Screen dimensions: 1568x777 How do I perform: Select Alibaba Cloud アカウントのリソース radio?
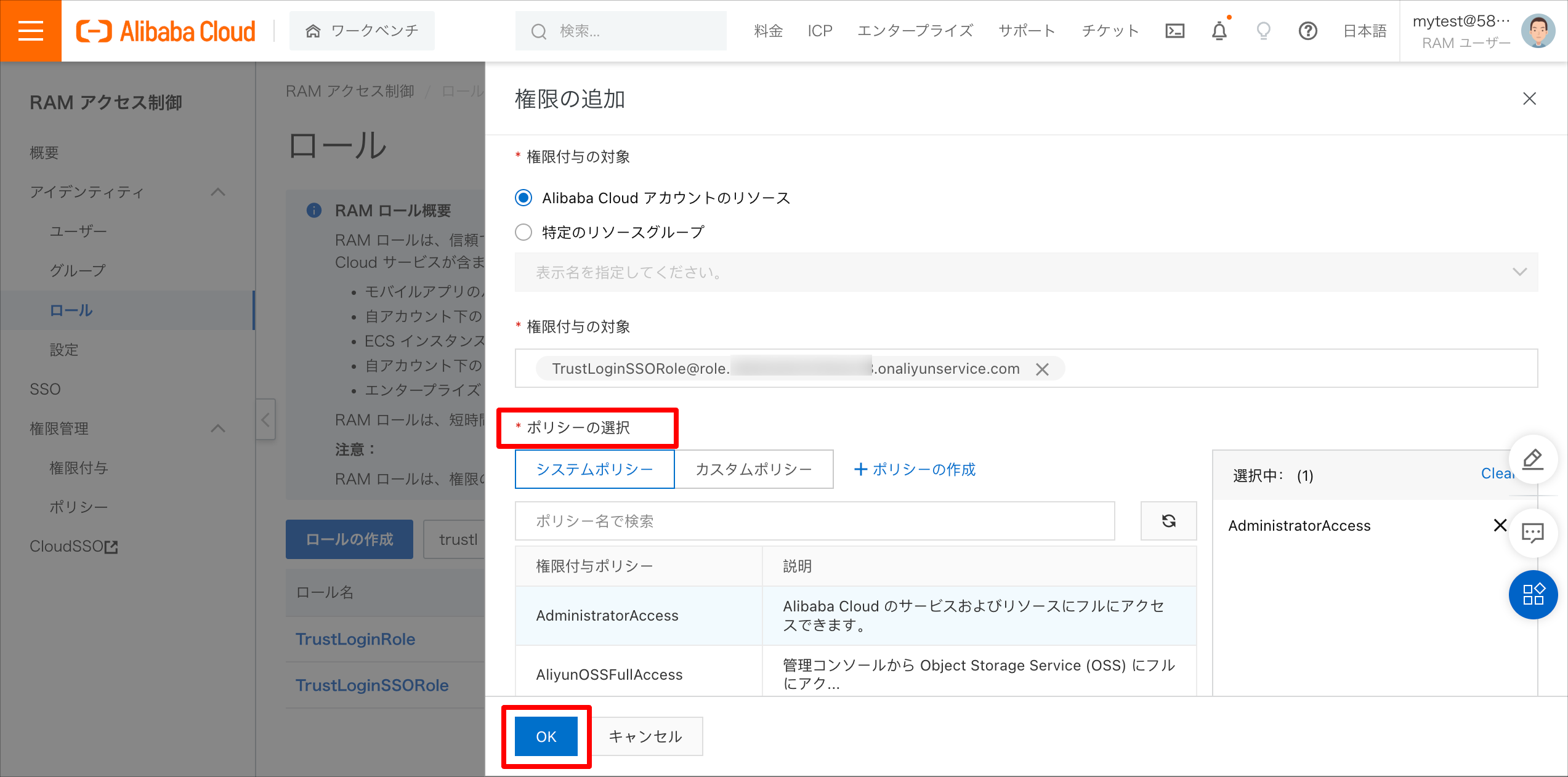click(x=523, y=198)
